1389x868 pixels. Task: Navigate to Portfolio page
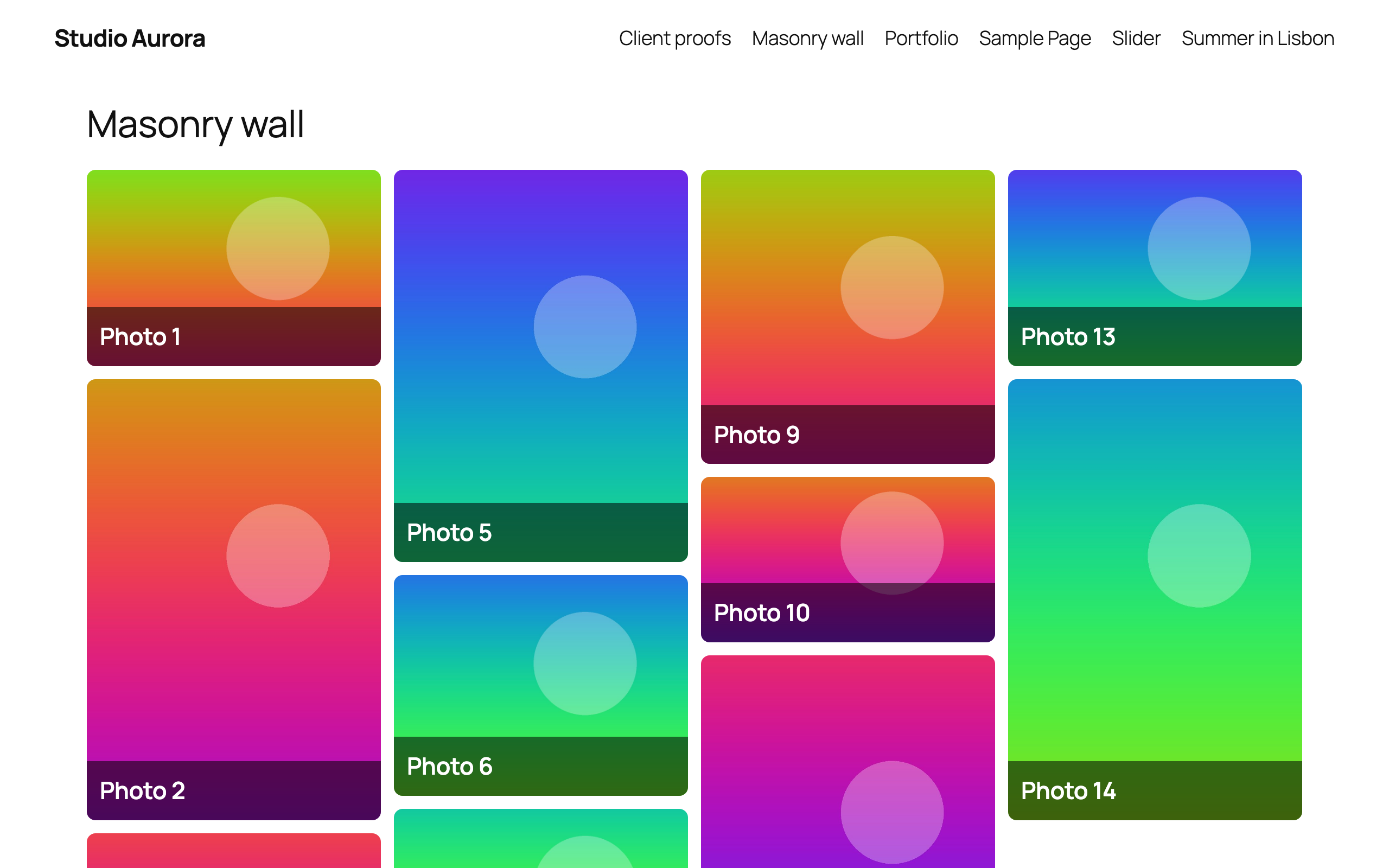coord(921,39)
